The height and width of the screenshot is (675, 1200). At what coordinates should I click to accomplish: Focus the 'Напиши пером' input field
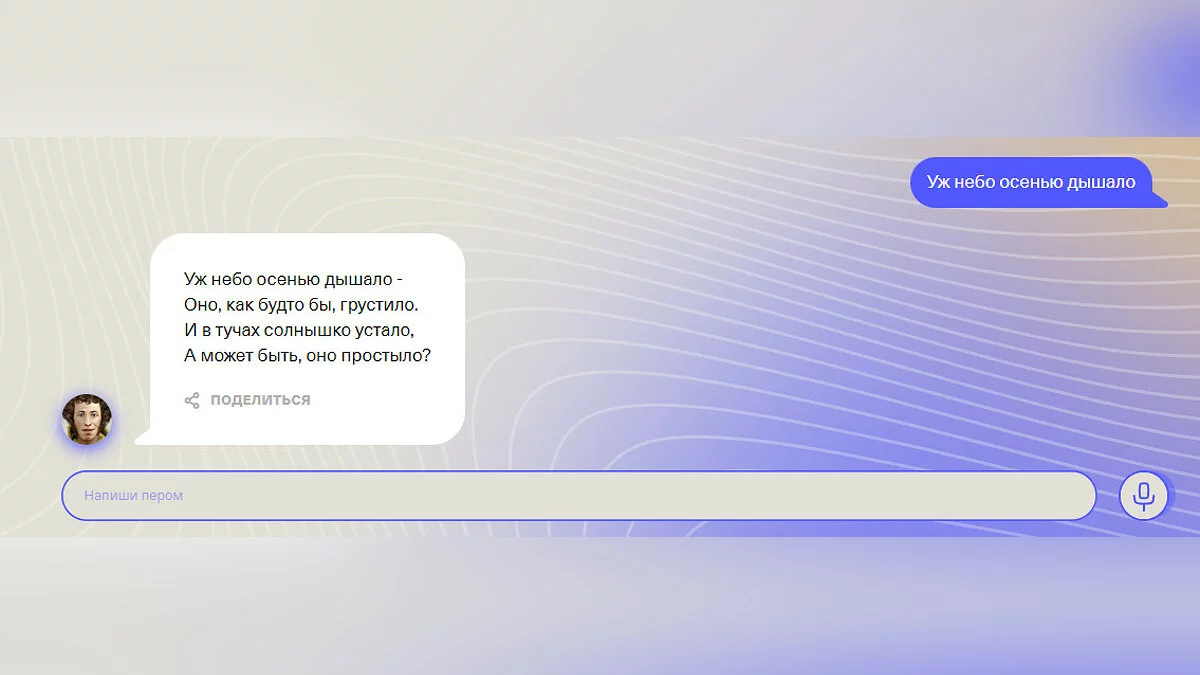click(579, 495)
